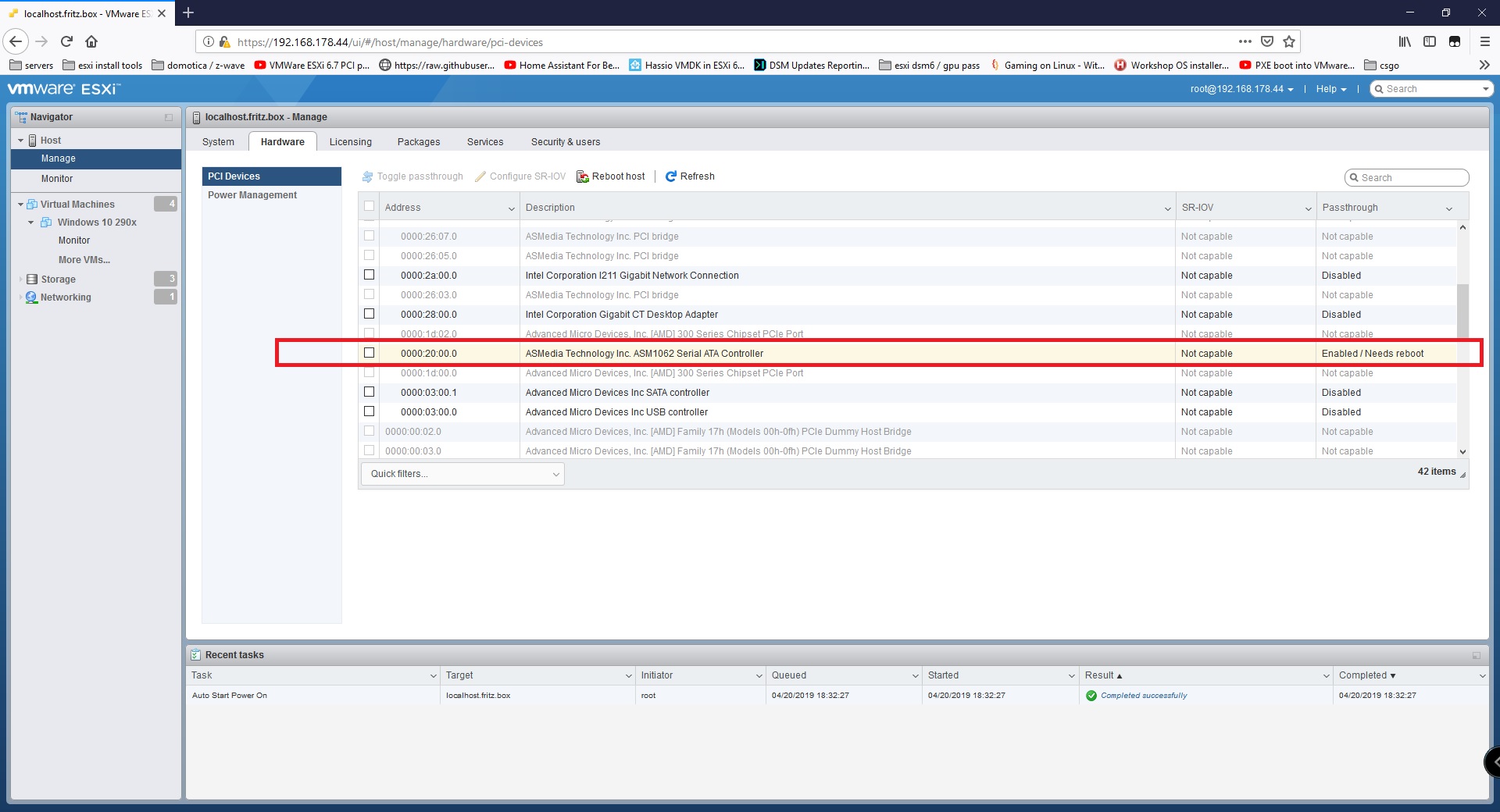The image size is (1500, 812).
Task: Click the VMware ESXi logo
Action: coord(64,89)
